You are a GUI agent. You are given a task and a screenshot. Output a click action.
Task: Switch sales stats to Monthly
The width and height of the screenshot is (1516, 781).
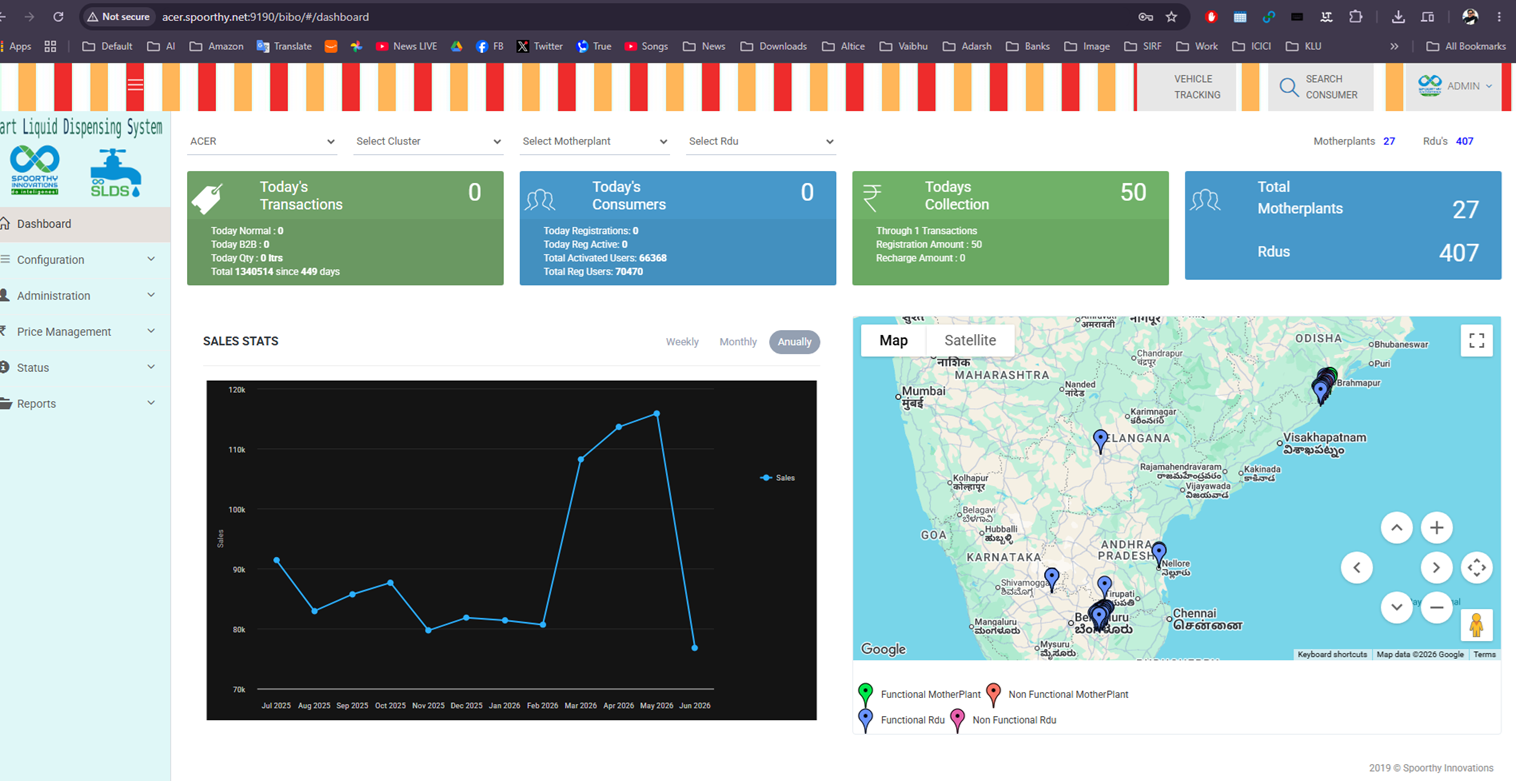click(x=738, y=342)
